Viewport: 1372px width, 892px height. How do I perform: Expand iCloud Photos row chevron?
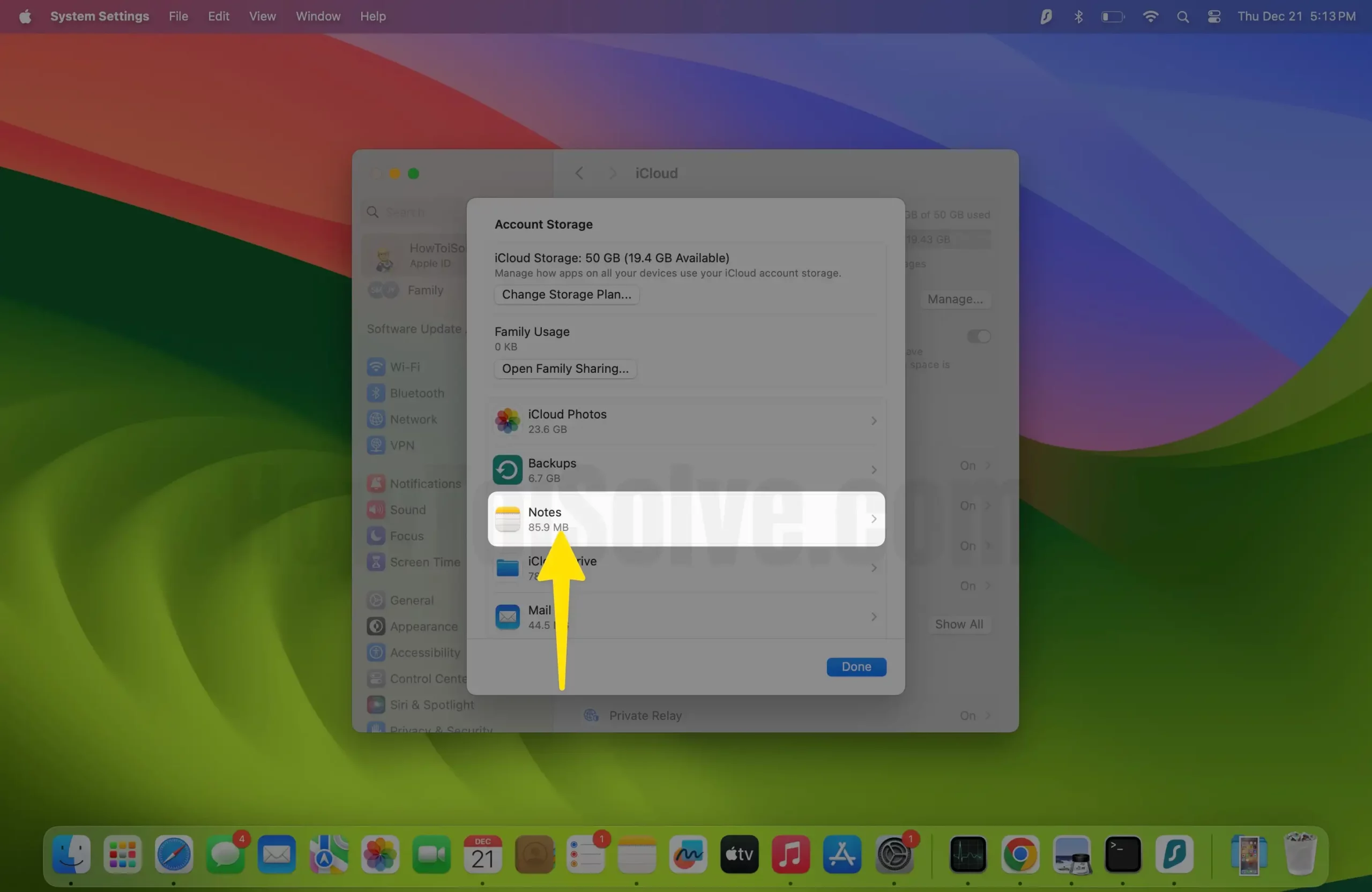874,421
